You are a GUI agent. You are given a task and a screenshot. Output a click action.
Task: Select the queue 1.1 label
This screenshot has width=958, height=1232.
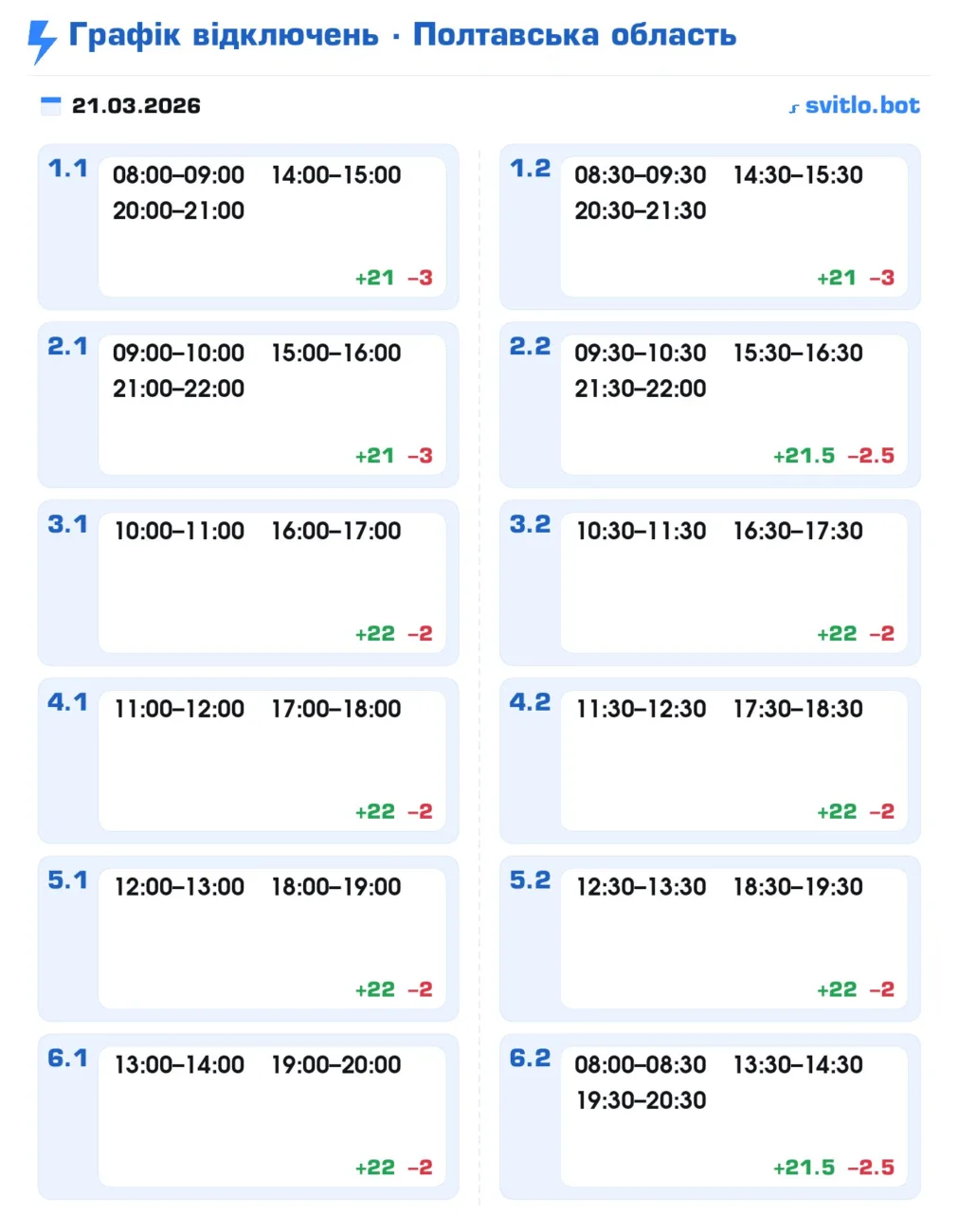click(x=67, y=169)
